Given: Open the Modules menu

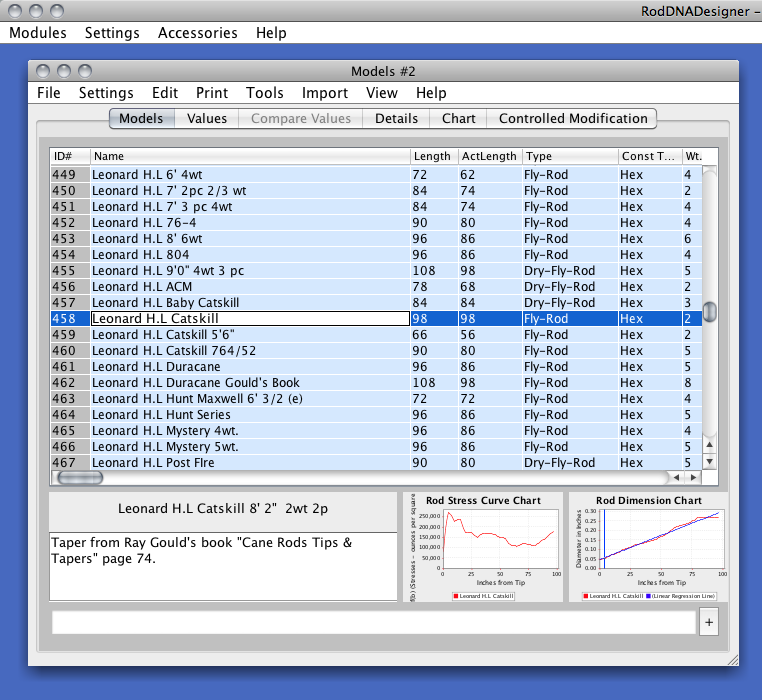Looking at the screenshot, I should 37,33.
